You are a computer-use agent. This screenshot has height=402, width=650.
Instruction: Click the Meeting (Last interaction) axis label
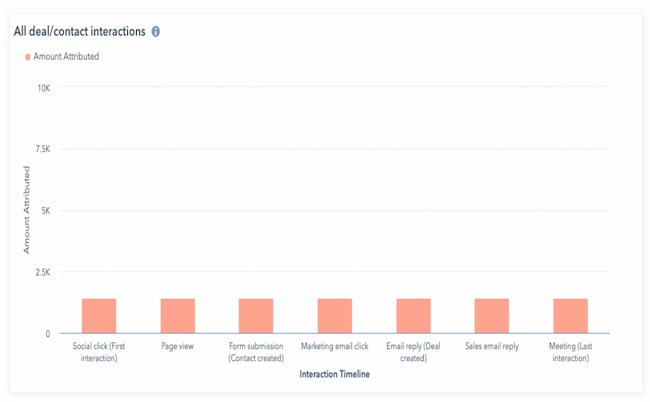[x=570, y=351]
